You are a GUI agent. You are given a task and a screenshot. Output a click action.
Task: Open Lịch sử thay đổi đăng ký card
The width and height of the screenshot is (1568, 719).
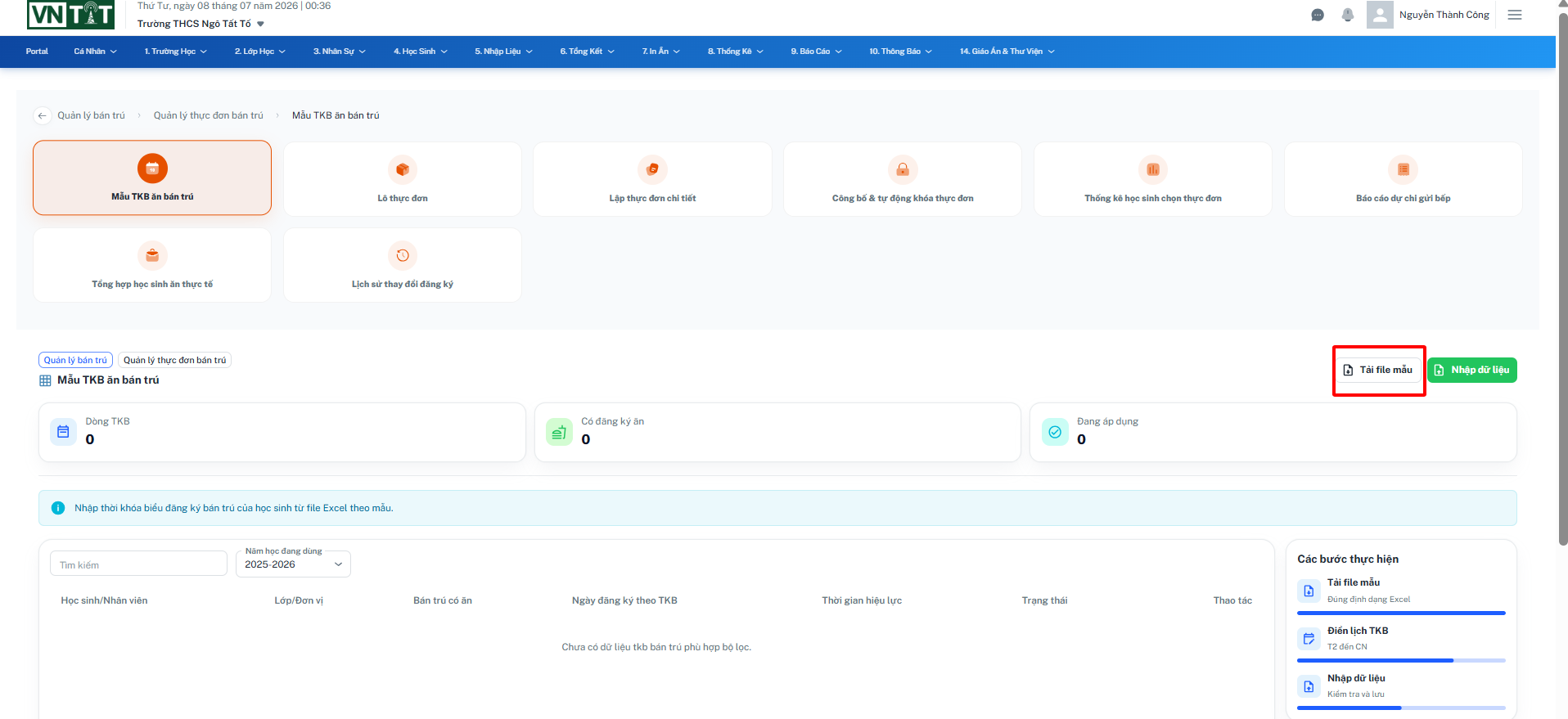[x=403, y=265]
